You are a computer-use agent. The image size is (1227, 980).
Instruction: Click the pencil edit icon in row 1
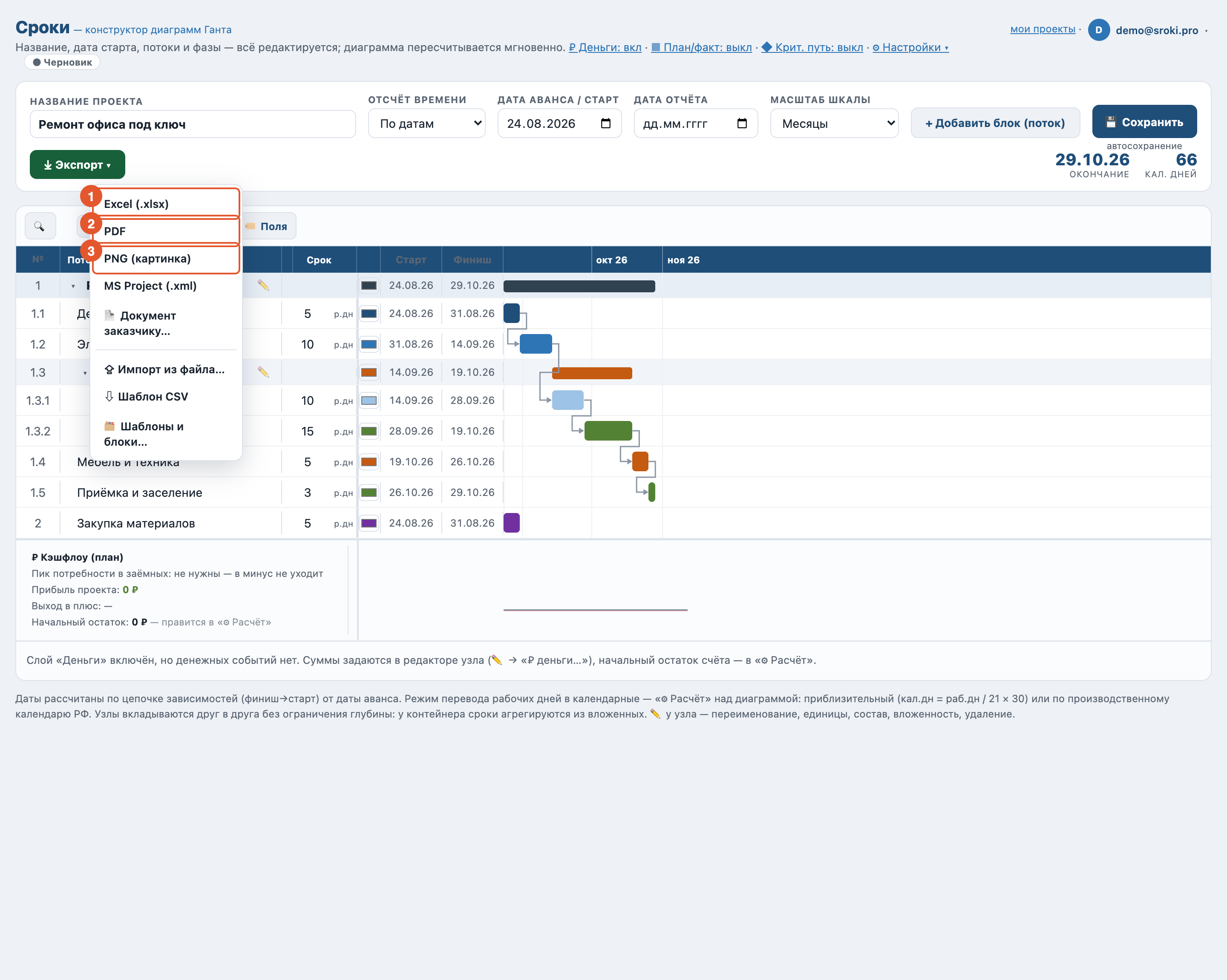pyautogui.click(x=263, y=285)
